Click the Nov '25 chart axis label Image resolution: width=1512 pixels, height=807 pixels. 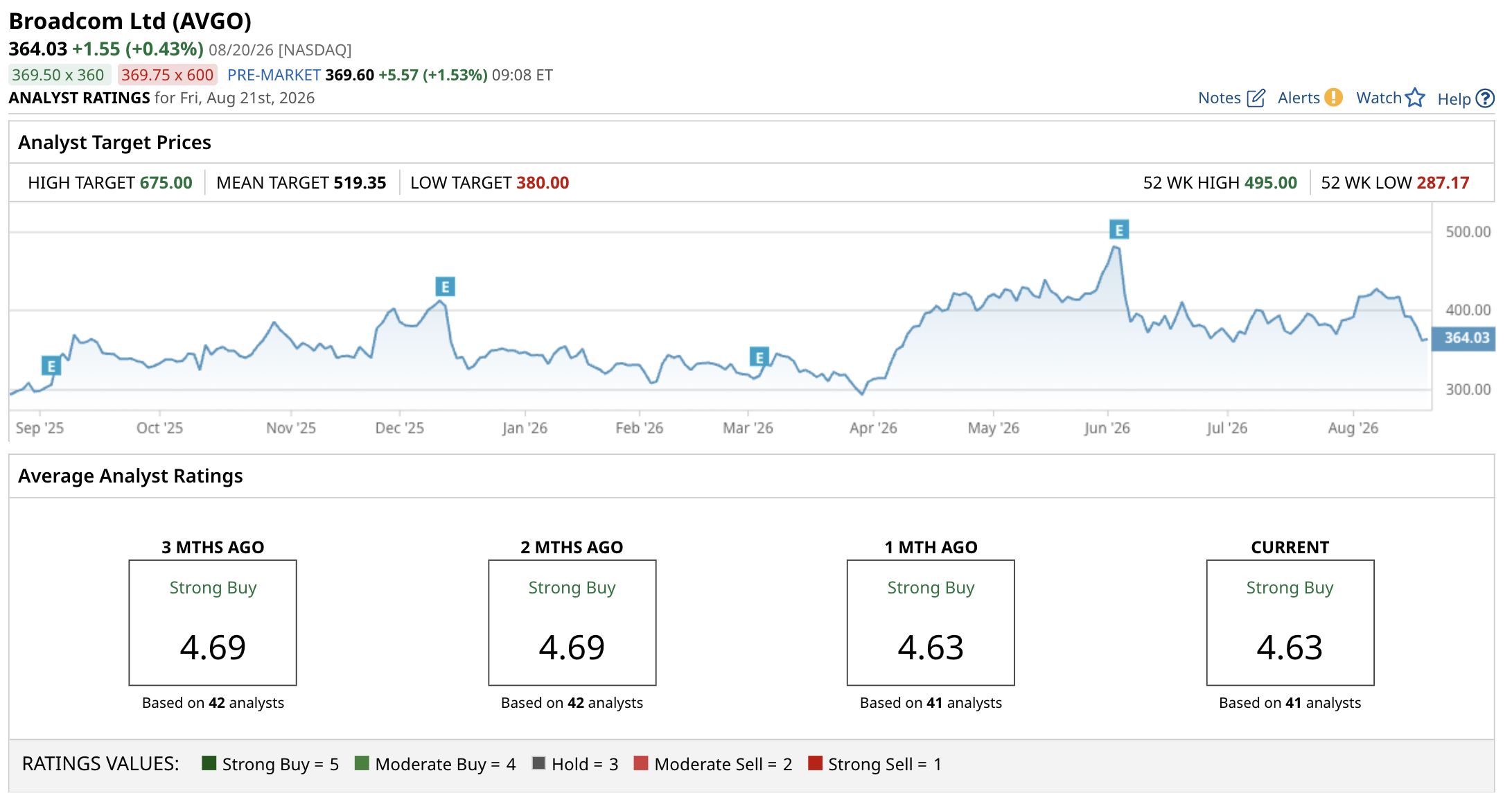[291, 428]
